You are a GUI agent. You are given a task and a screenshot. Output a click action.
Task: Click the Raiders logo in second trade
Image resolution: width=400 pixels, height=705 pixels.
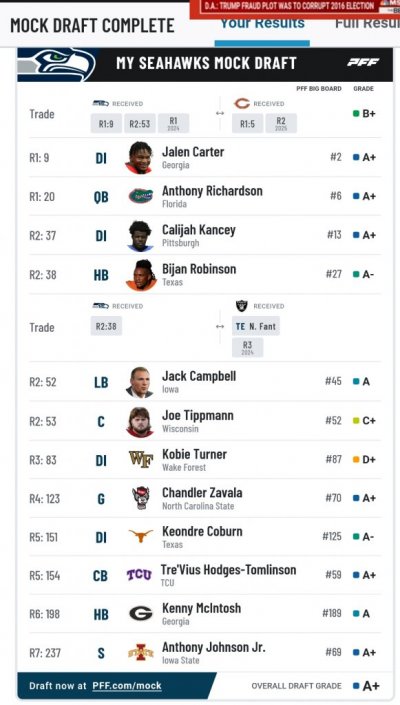[242, 306]
